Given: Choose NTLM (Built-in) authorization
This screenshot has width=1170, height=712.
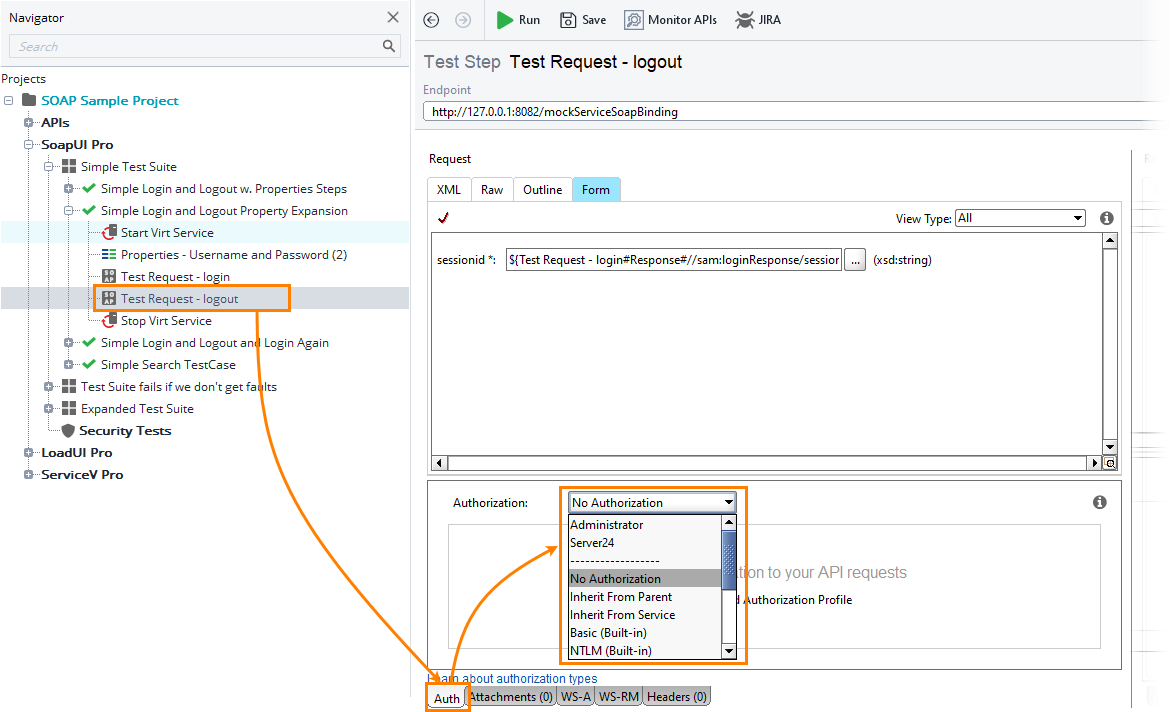Looking at the screenshot, I should [645, 650].
